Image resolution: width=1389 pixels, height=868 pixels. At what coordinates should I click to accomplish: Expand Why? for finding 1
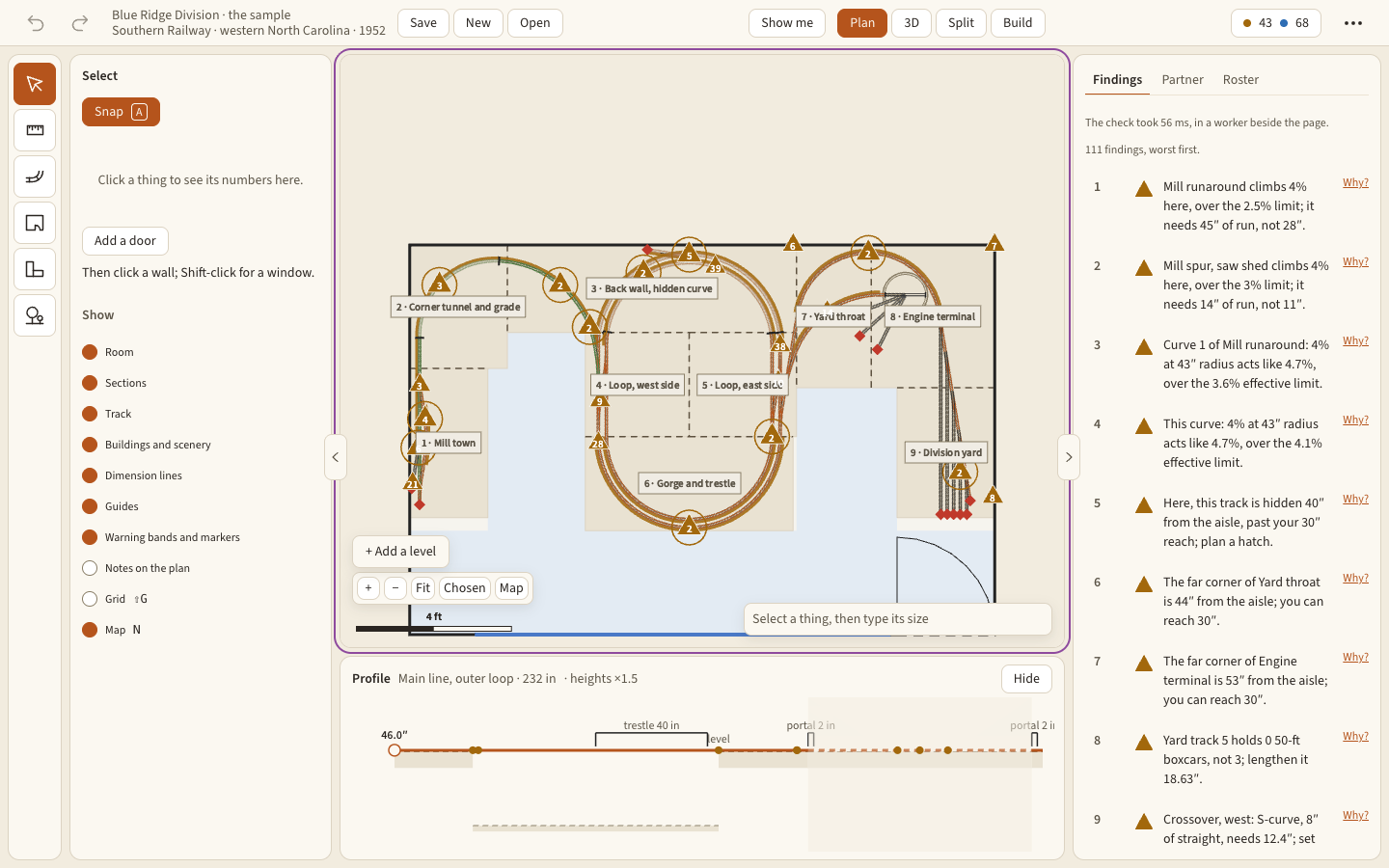click(x=1355, y=183)
